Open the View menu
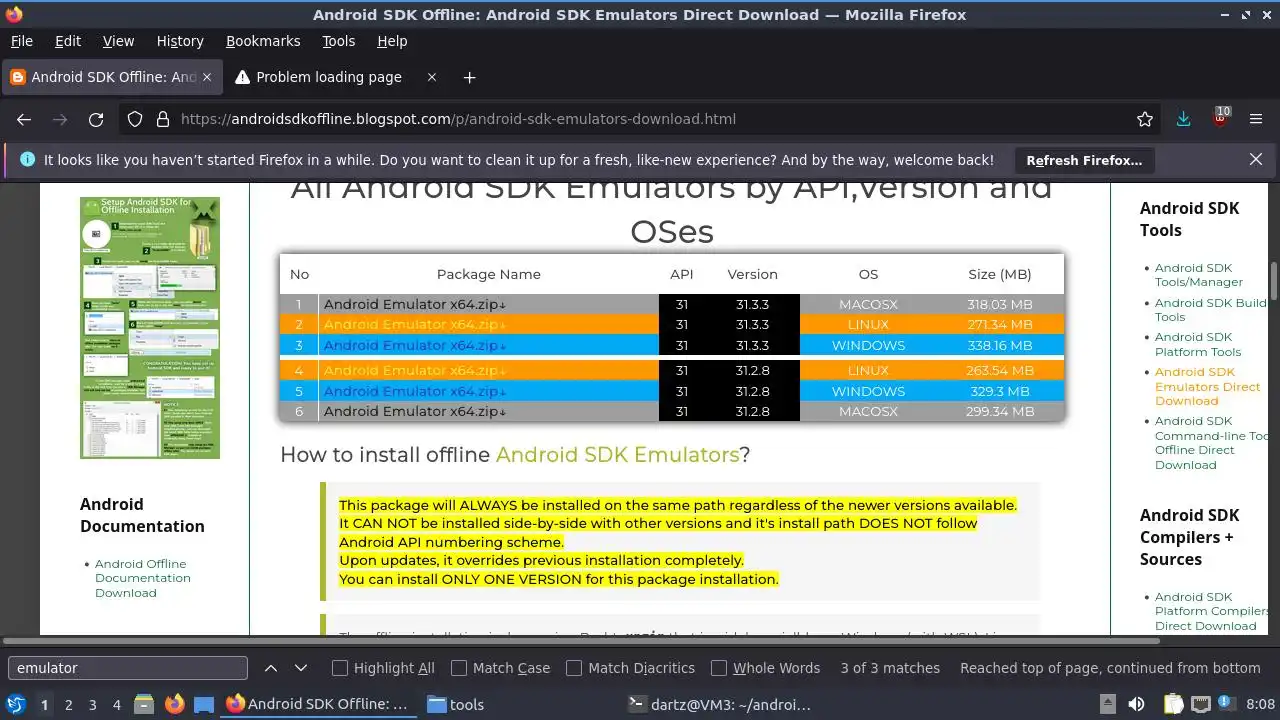This screenshot has height=720, width=1280. point(118,41)
